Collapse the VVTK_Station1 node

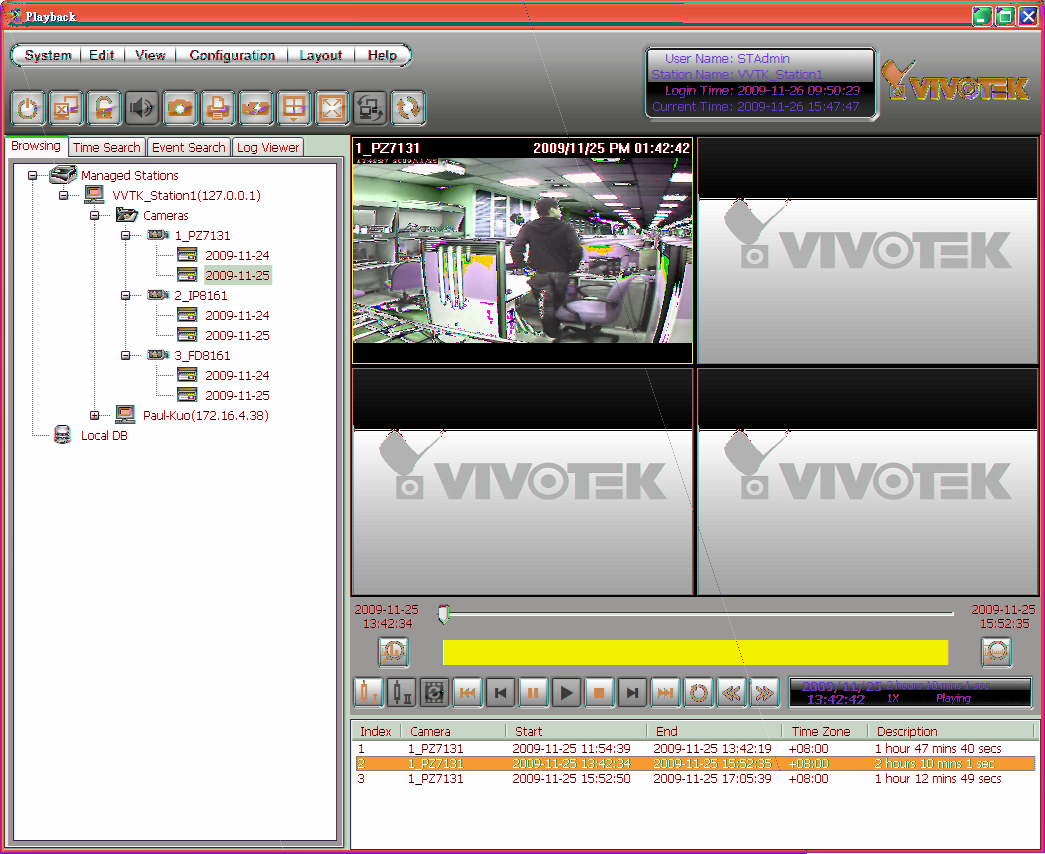63,195
